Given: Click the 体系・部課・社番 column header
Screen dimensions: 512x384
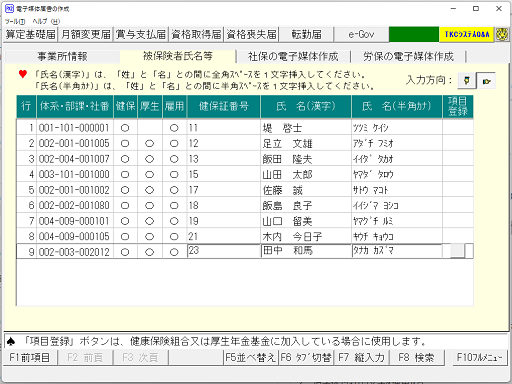Looking at the screenshot, I should pyautogui.click(x=75, y=106).
